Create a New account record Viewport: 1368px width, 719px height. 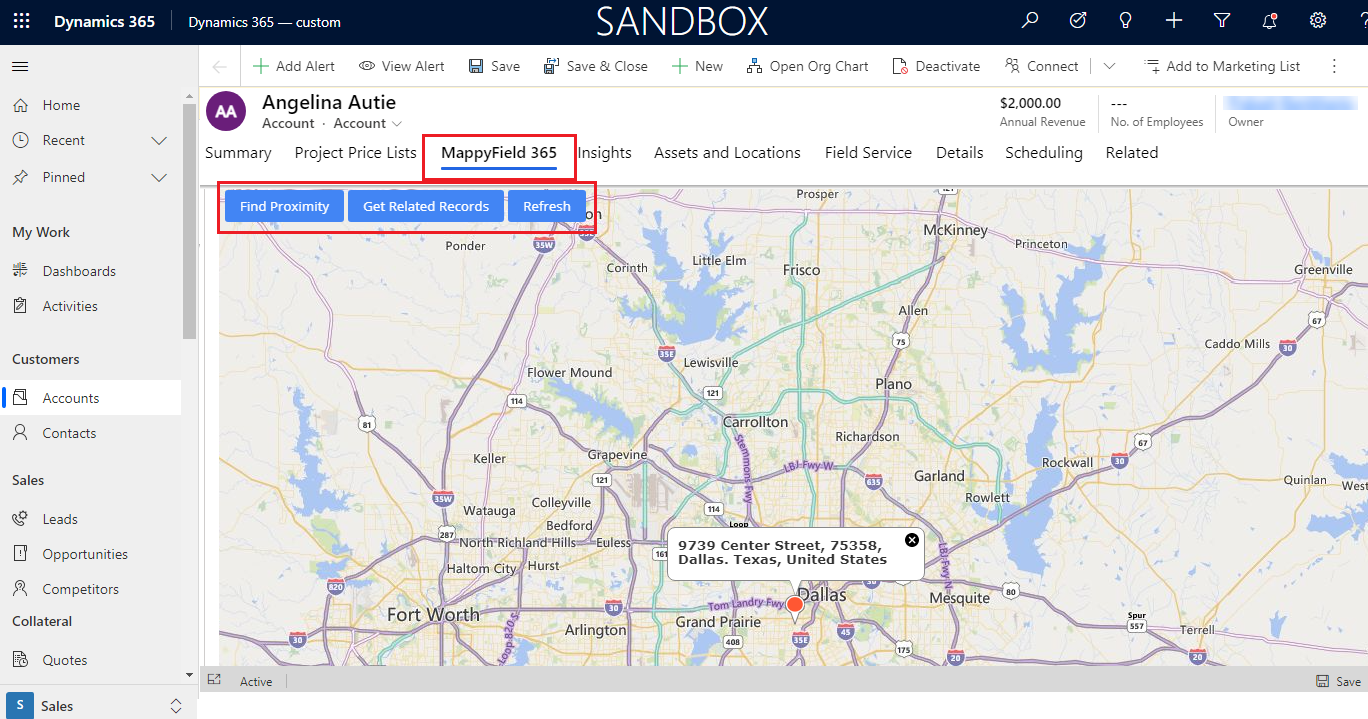697,66
